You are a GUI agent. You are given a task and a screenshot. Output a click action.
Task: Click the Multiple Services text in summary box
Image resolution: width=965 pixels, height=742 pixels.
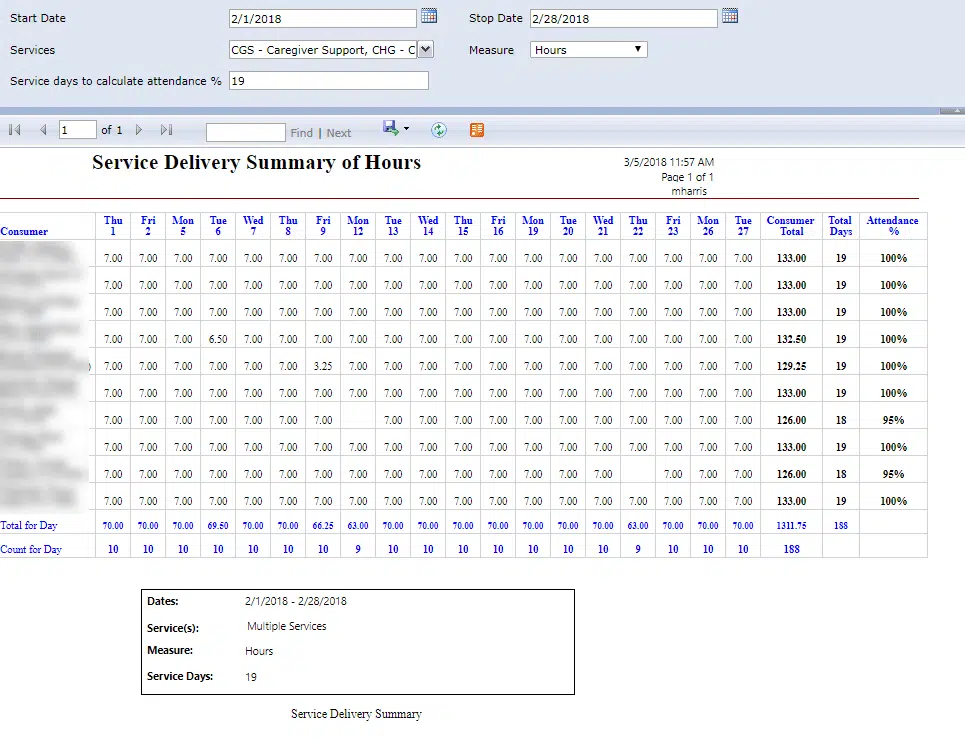[287, 626]
